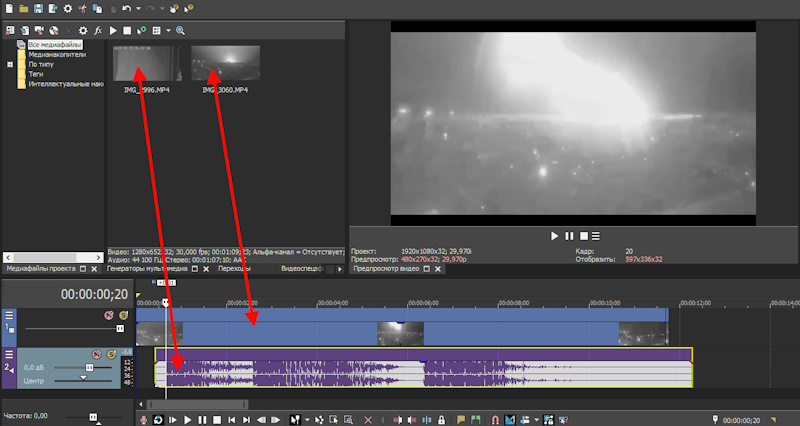Open the Redo history dropdown arrow
800x426 pixels.
[162, 9]
